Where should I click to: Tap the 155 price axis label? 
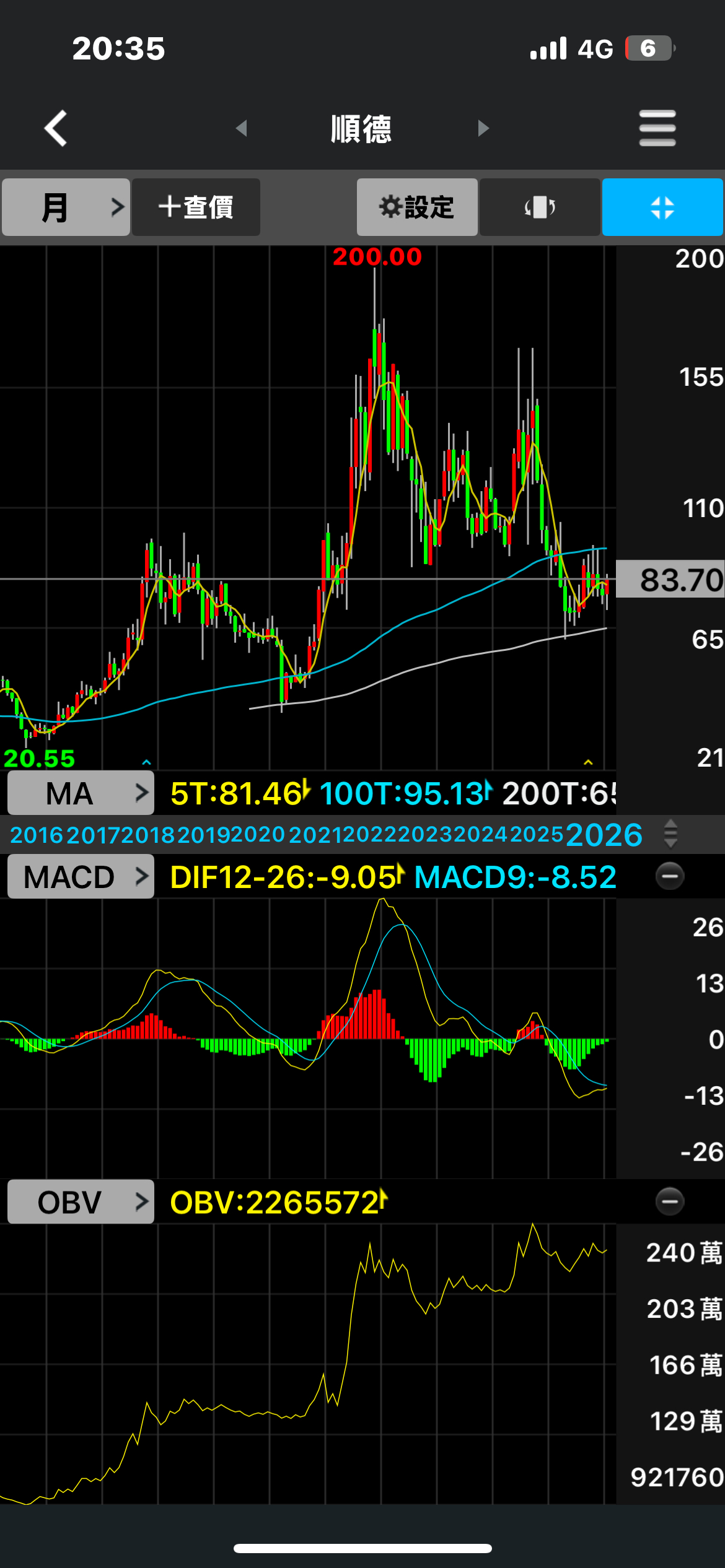(701, 377)
